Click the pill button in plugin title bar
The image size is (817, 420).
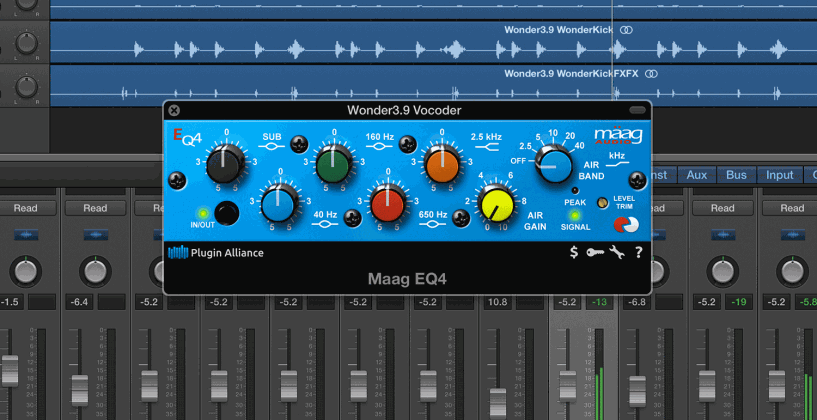pos(637,110)
